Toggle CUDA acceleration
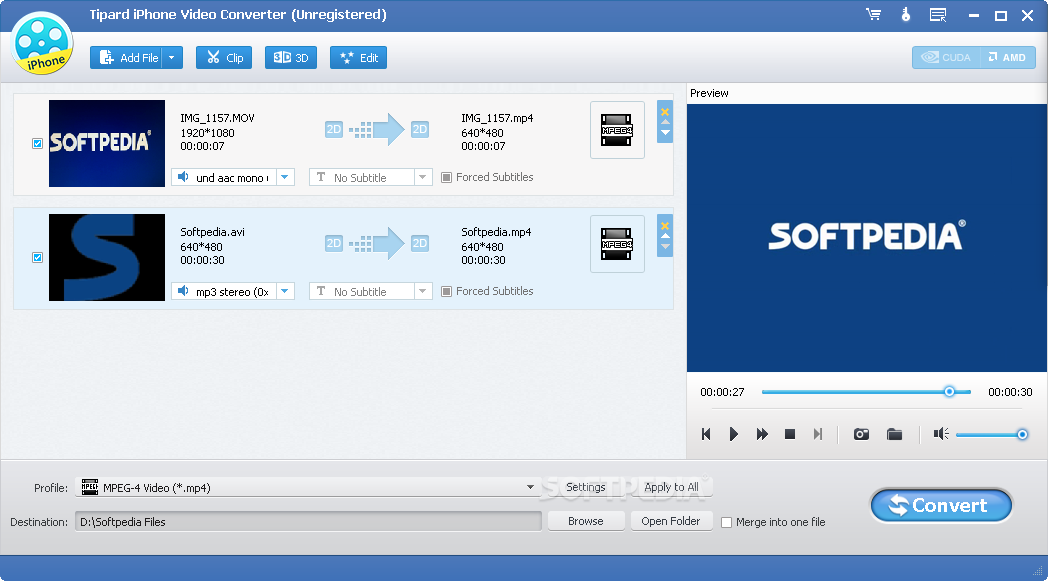Viewport: 1048px width, 581px height. (x=946, y=57)
